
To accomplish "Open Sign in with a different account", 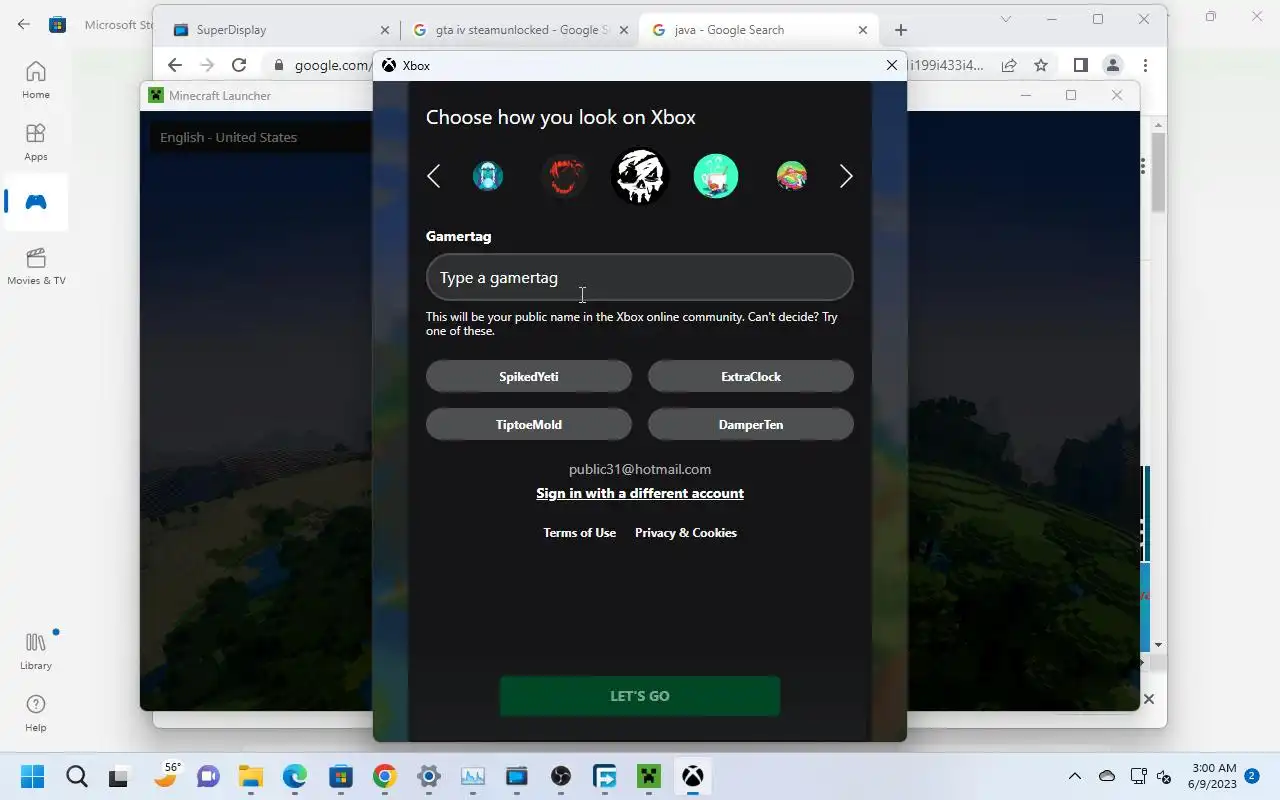I will (x=640, y=493).
